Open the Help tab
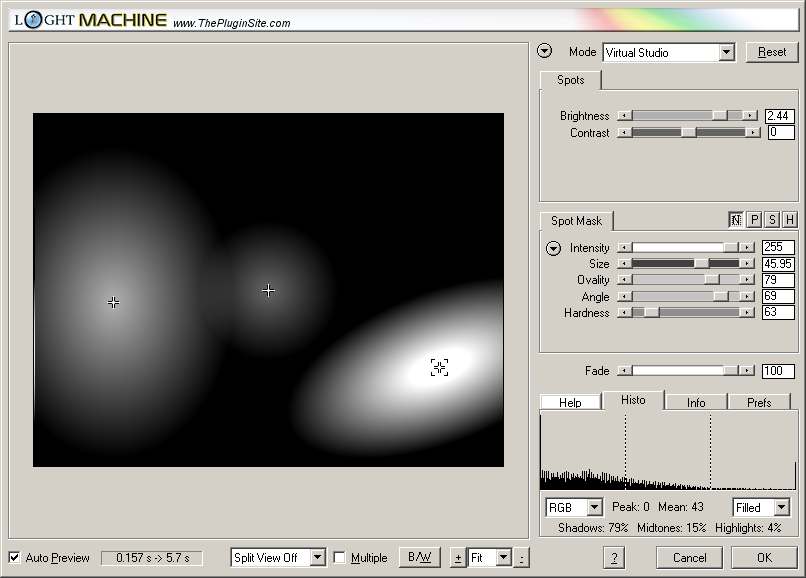Image resolution: width=806 pixels, height=578 pixels. point(570,402)
